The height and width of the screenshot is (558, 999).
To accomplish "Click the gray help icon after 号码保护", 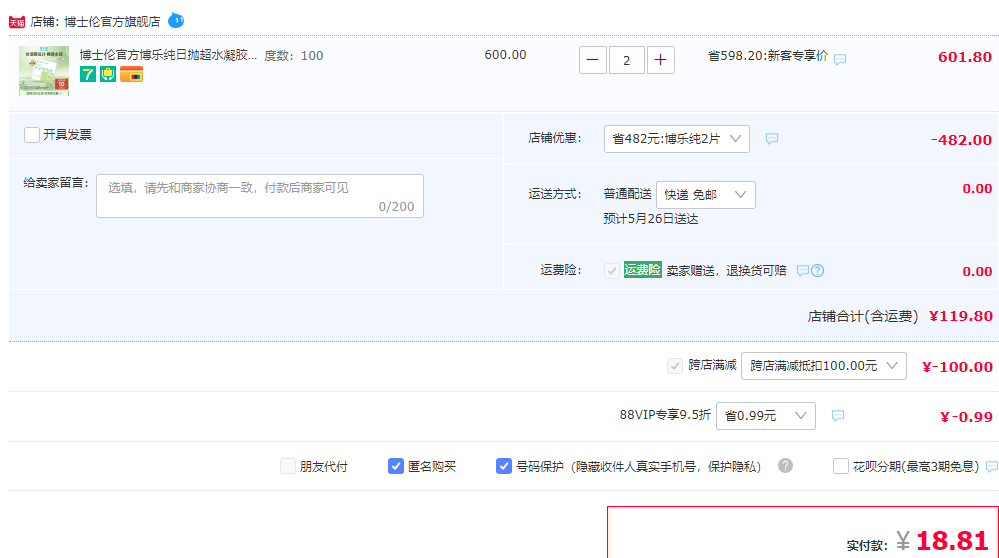I will pos(786,466).
